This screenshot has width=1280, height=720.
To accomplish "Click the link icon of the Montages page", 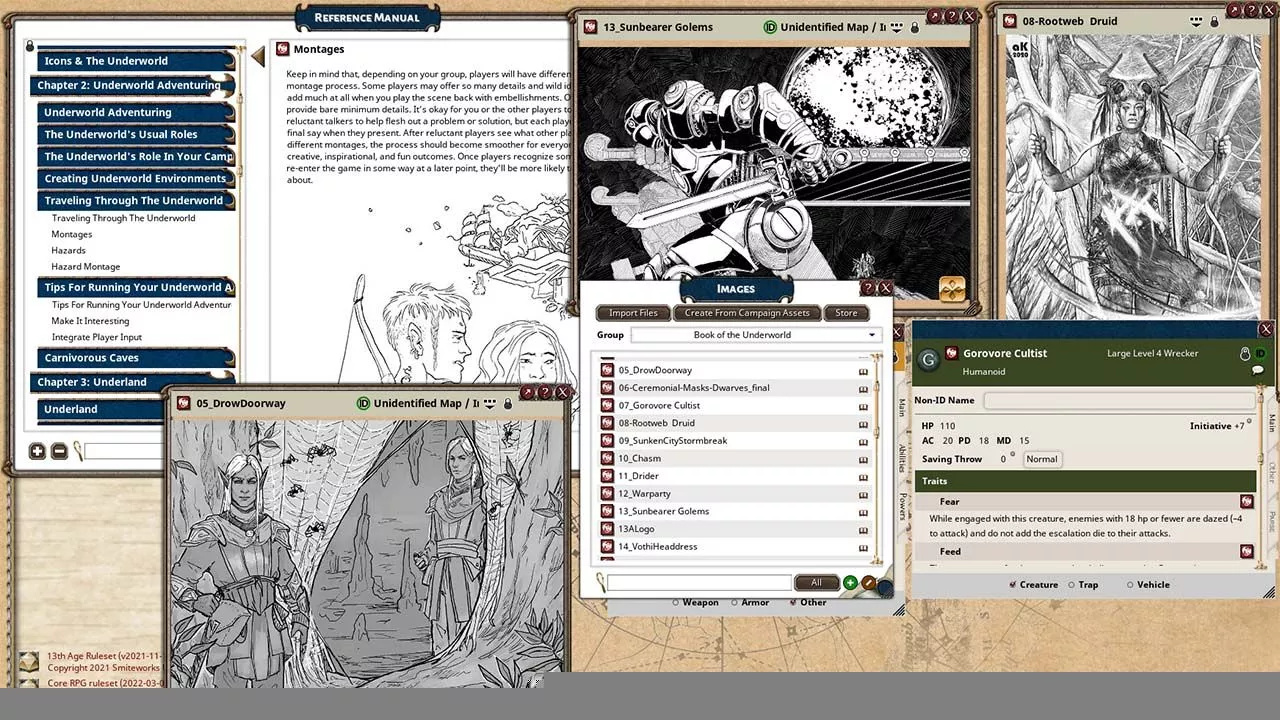I will coord(283,49).
